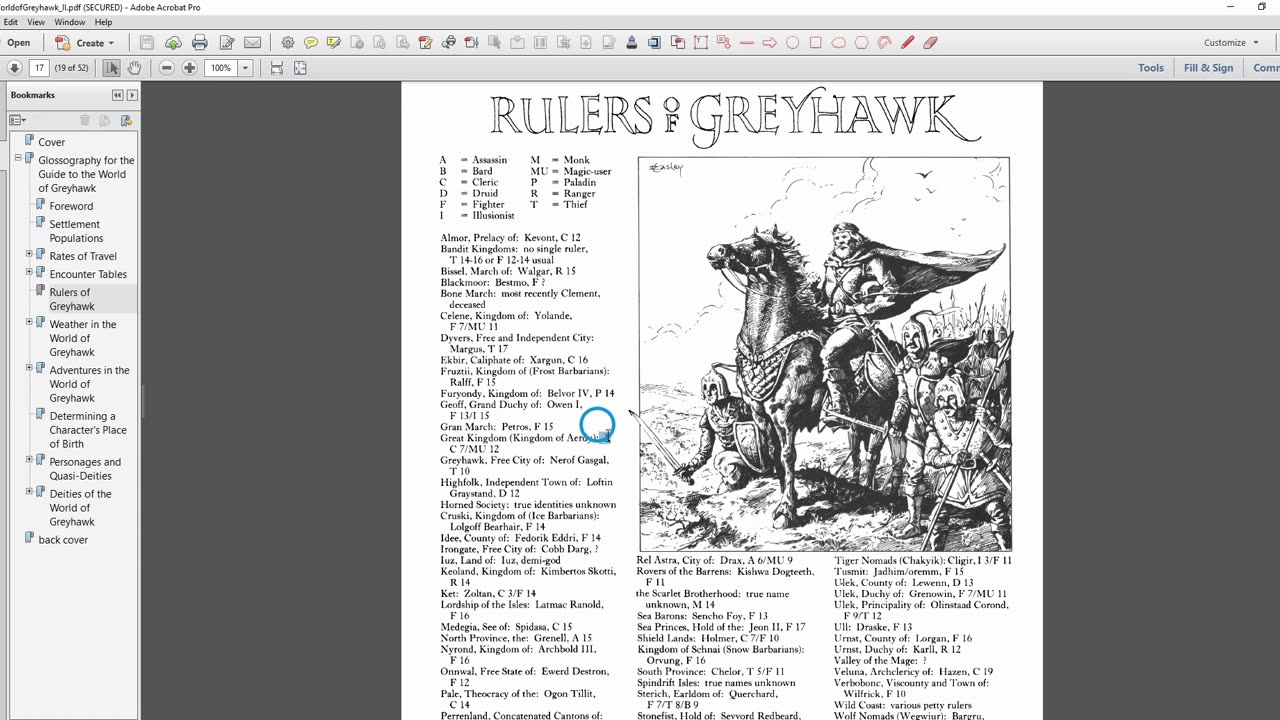Go to the back cover bookmark
Screen dimensions: 1280x720
coord(63,540)
